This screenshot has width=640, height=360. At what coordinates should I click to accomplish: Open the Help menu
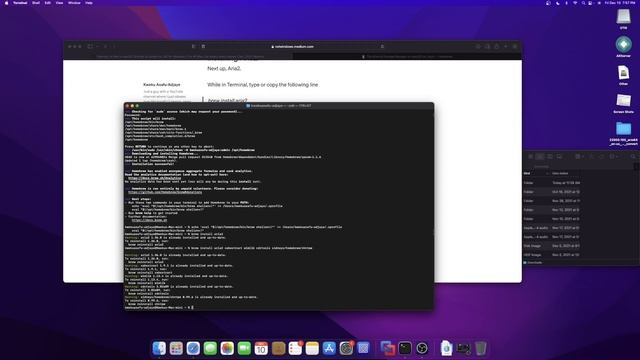(89, 3)
